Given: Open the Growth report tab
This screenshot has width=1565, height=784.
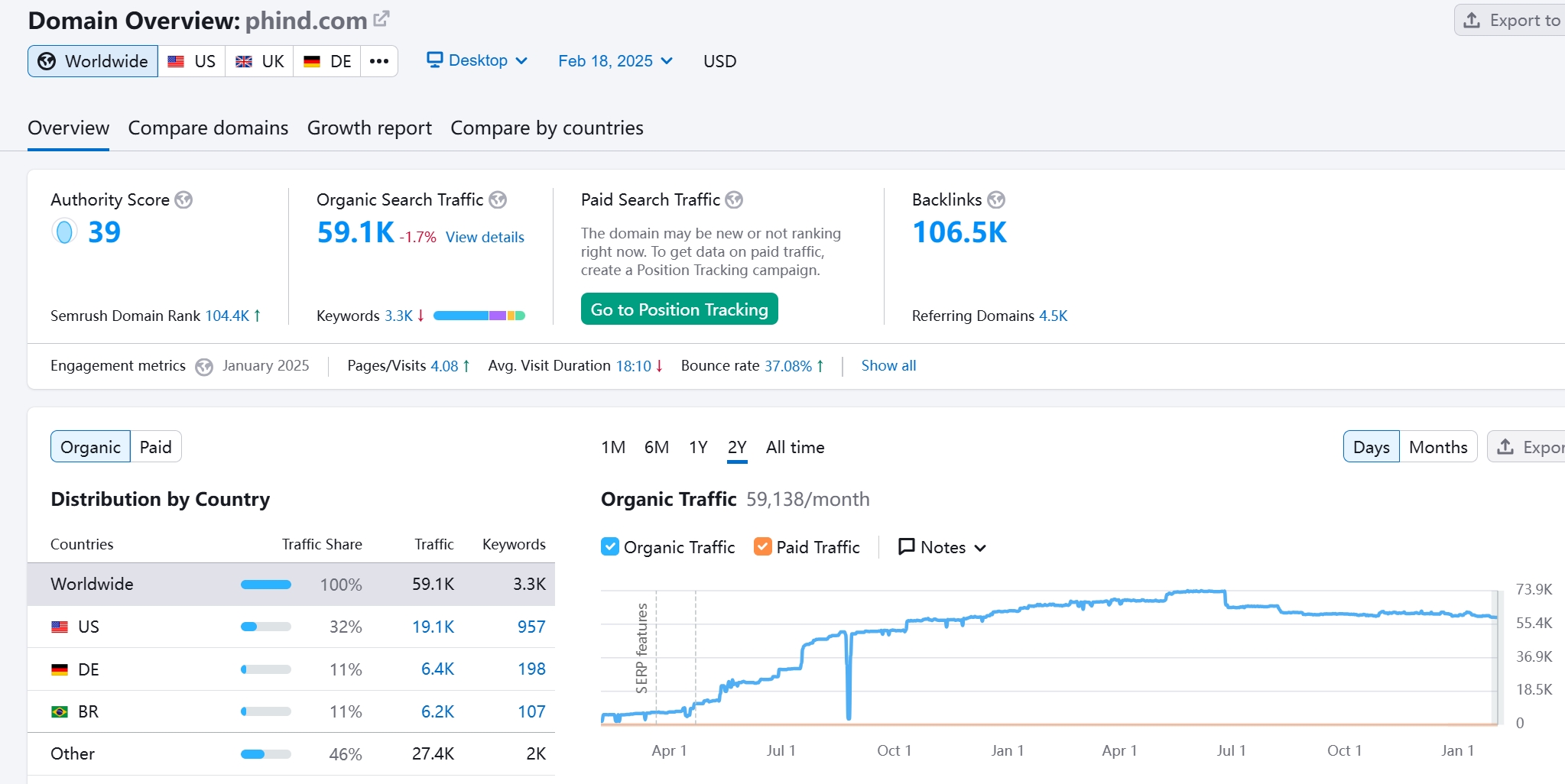Looking at the screenshot, I should pos(369,128).
